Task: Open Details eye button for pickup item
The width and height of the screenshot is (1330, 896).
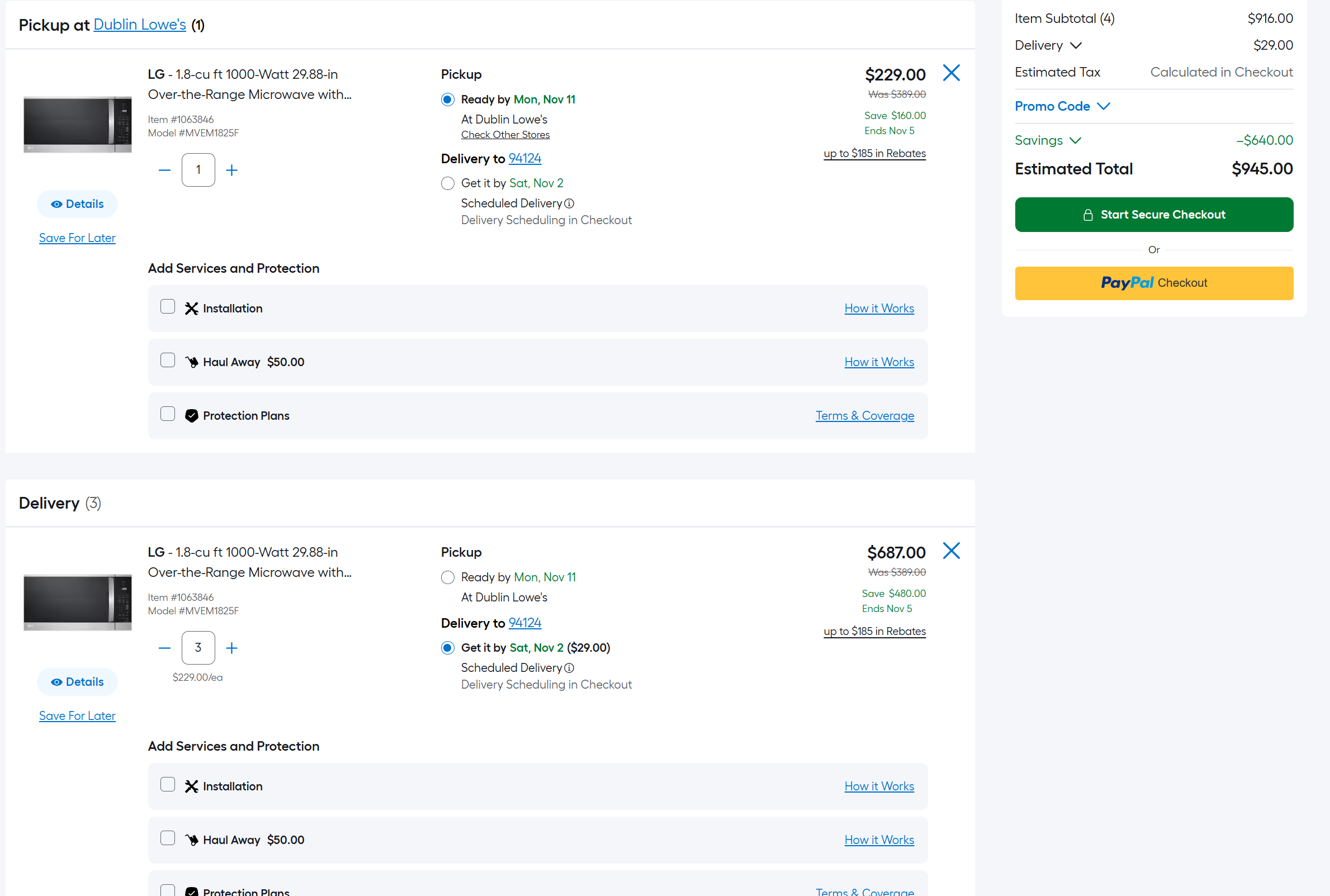Action: coord(77,204)
